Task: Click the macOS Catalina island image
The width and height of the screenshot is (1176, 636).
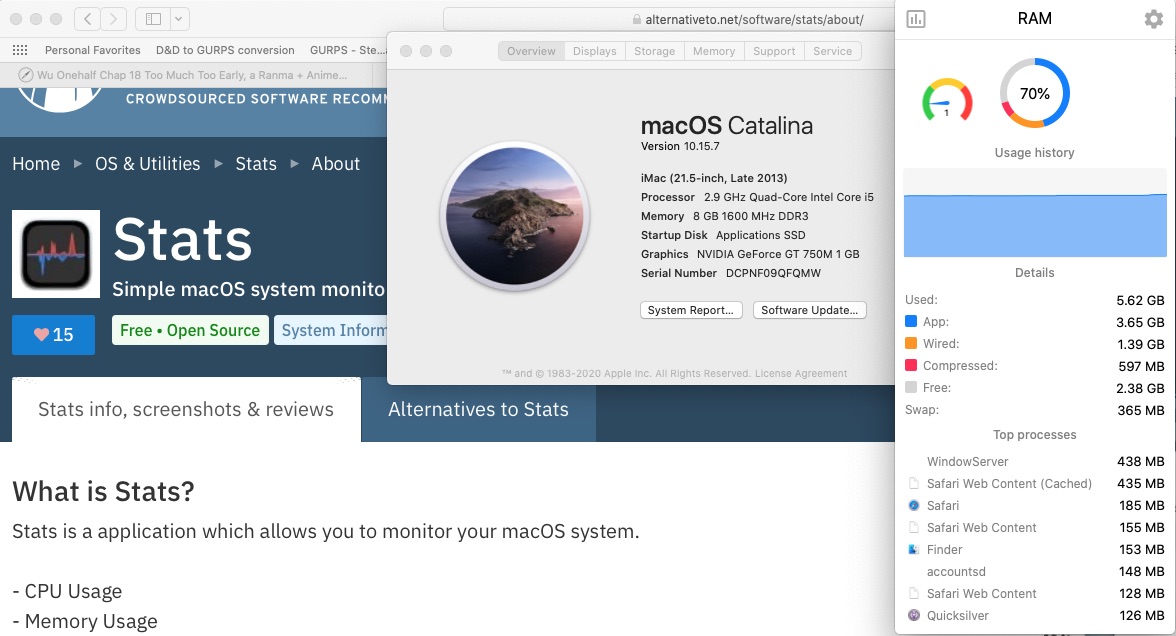Action: pyautogui.click(x=514, y=216)
